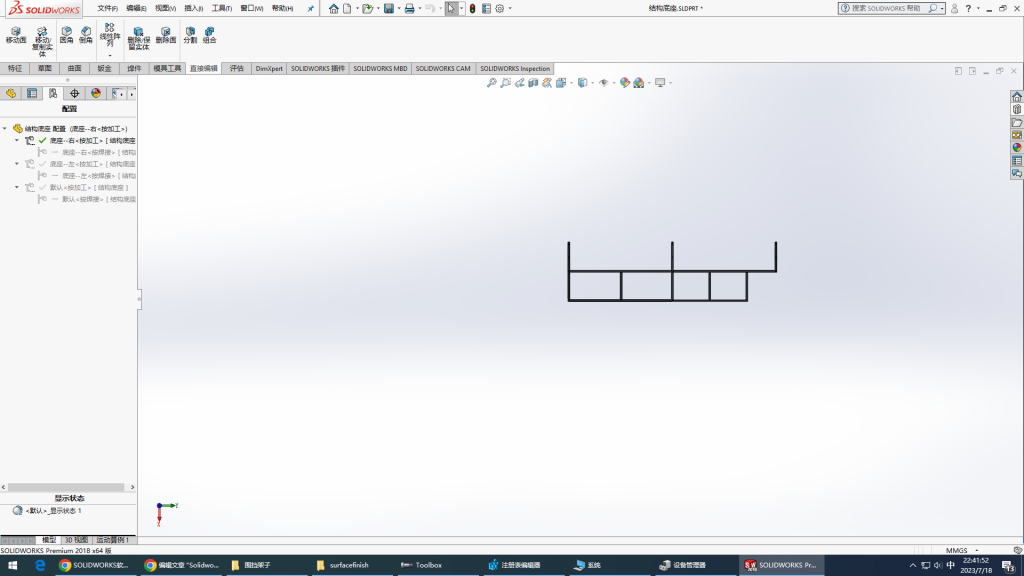Open the ConfigurationManager tab icon
Image resolution: width=1024 pixels, height=576 pixels.
click(53, 93)
